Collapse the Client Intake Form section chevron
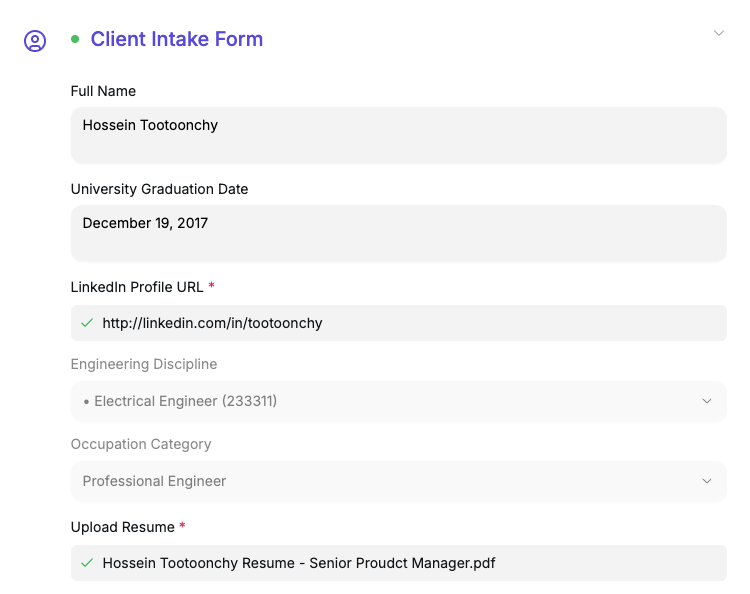750x594 pixels. pyautogui.click(x=718, y=33)
